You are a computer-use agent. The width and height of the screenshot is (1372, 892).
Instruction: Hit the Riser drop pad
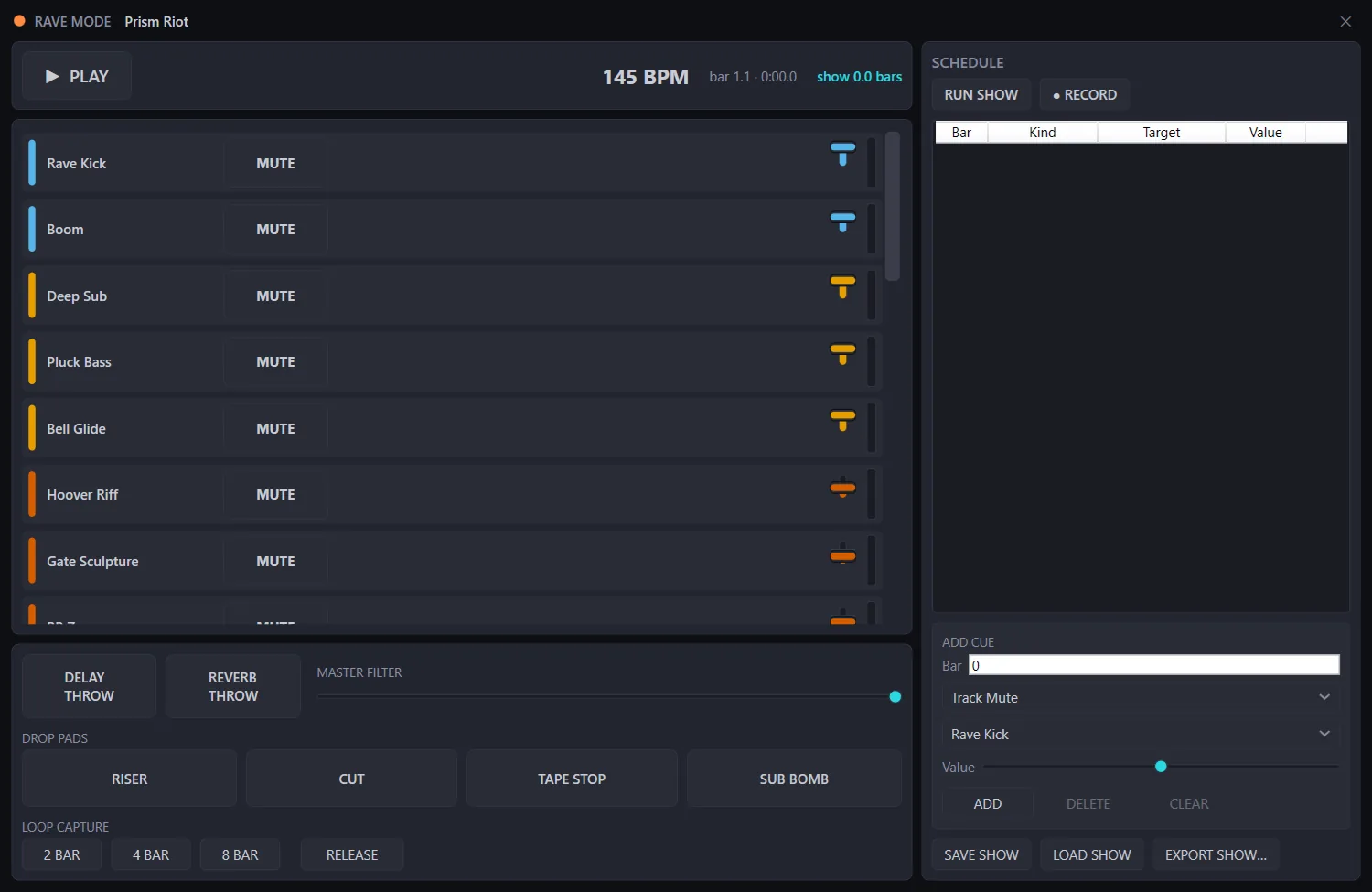point(129,779)
